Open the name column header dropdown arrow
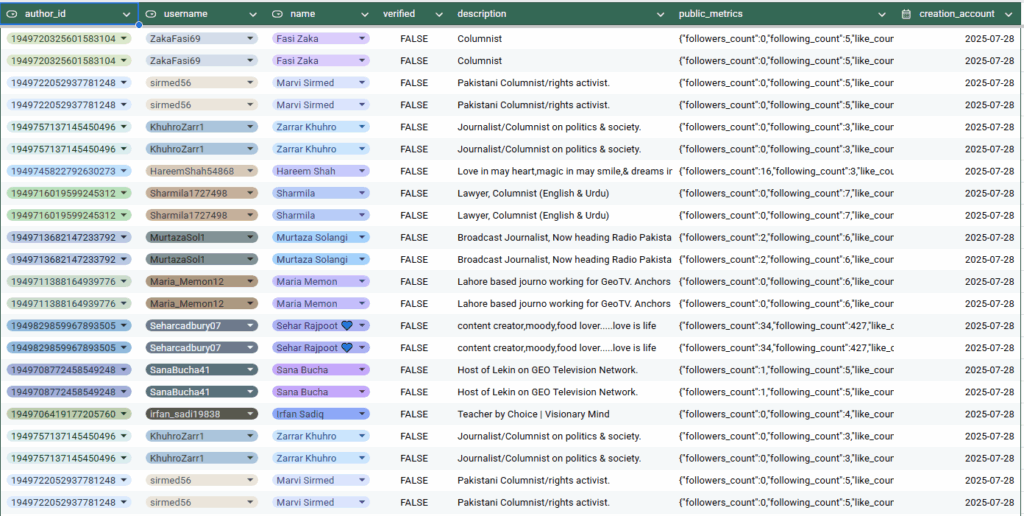This screenshot has width=1024, height=516. pyautogui.click(x=364, y=15)
